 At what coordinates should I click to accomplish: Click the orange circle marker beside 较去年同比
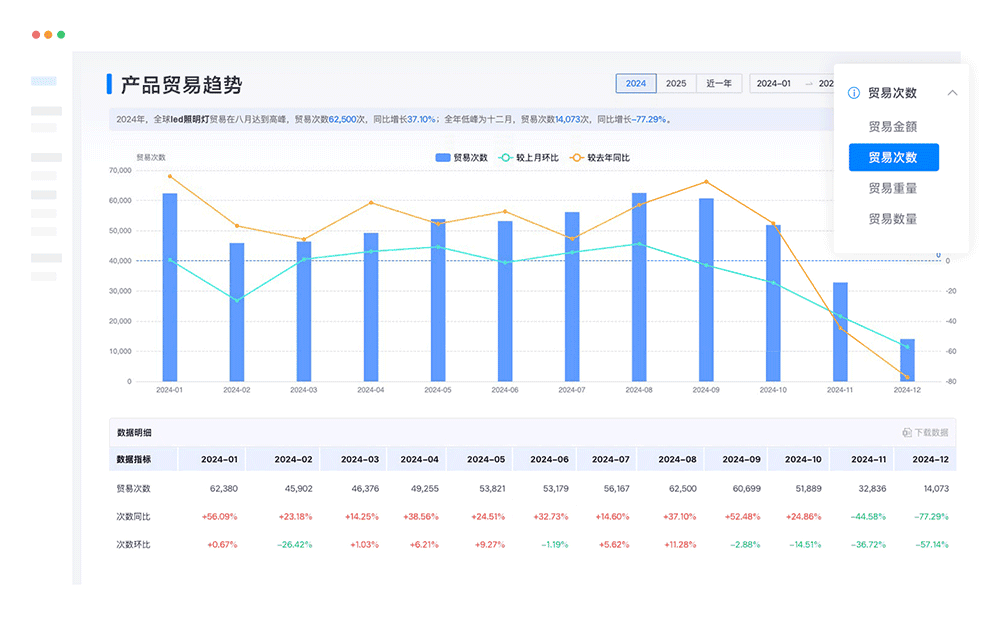(x=576, y=158)
